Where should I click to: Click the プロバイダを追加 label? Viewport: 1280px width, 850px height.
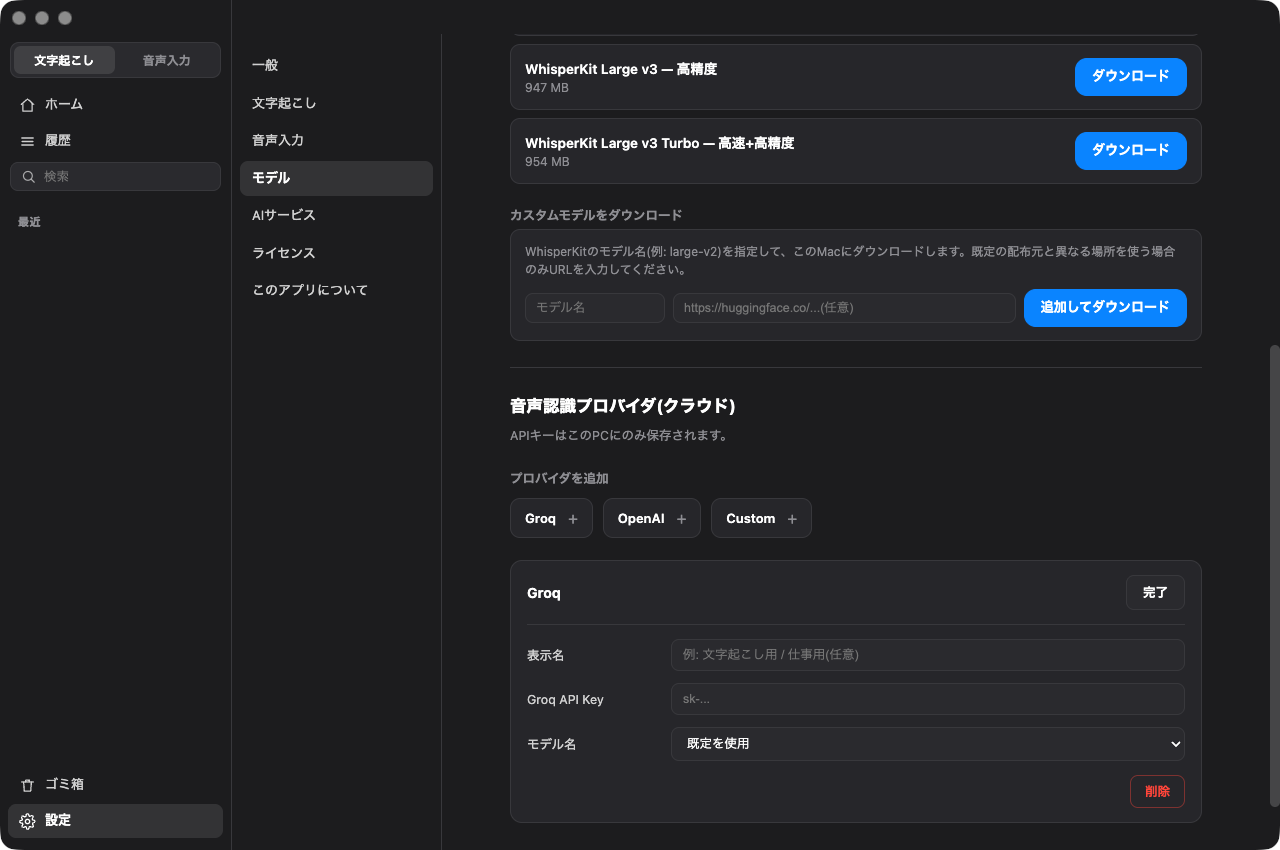click(x=559, y=478)
